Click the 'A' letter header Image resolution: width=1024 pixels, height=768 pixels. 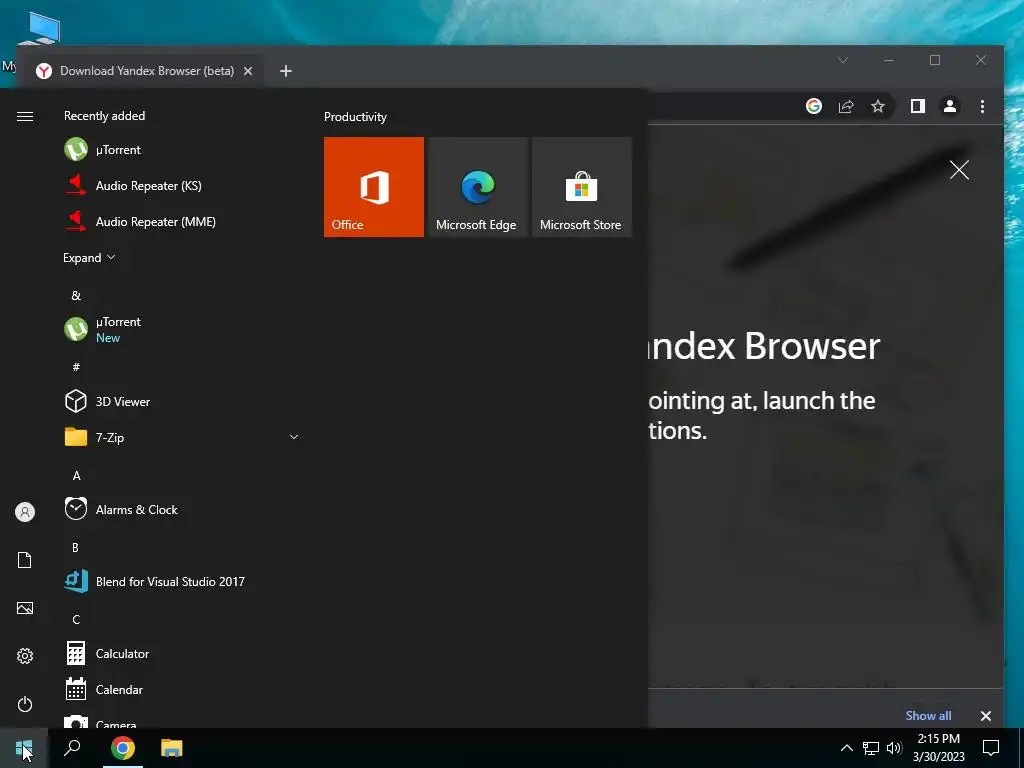[x=76, y=475]
